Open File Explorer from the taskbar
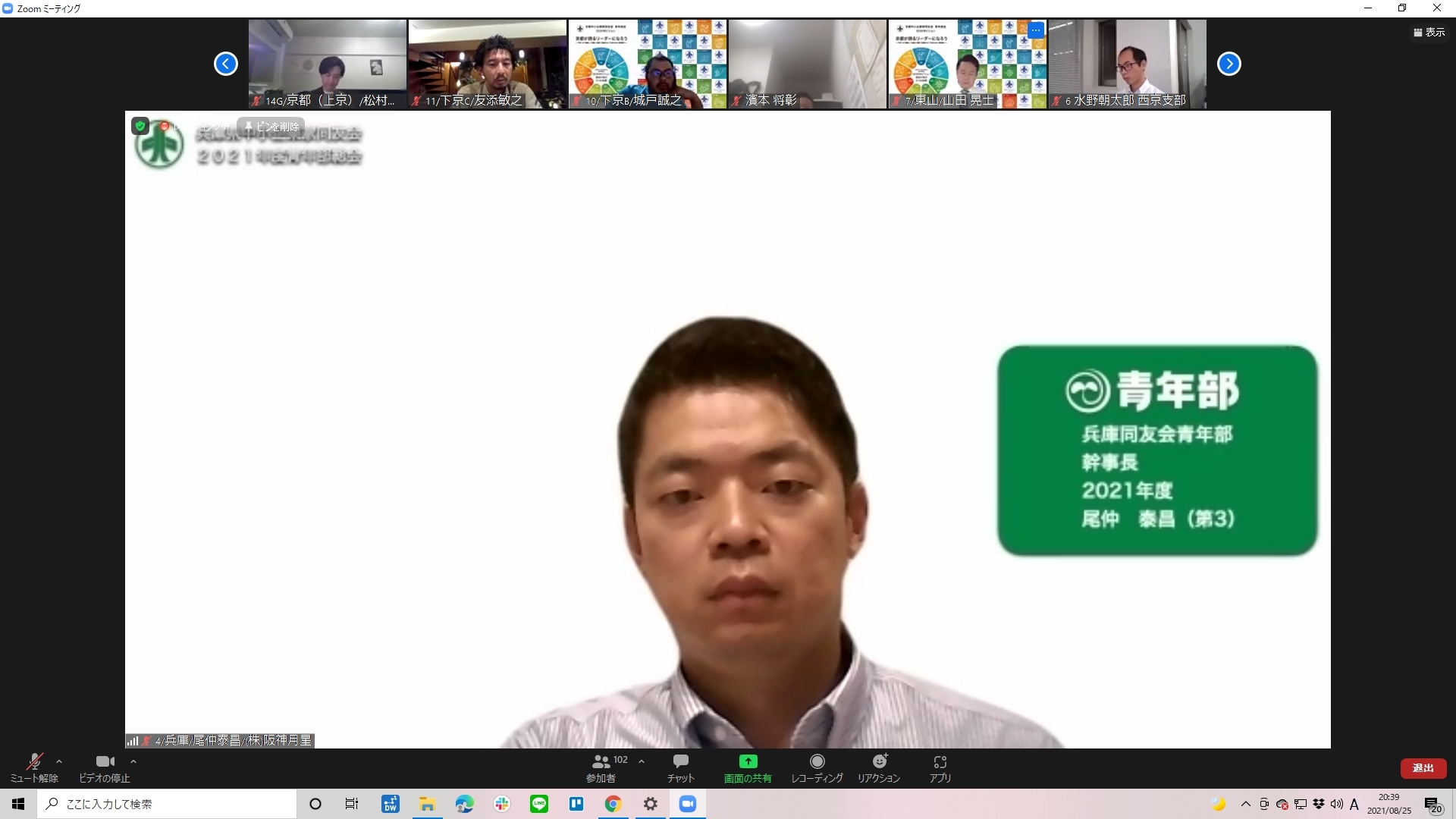Viewport: 1456px width, 819px height. 428,804
